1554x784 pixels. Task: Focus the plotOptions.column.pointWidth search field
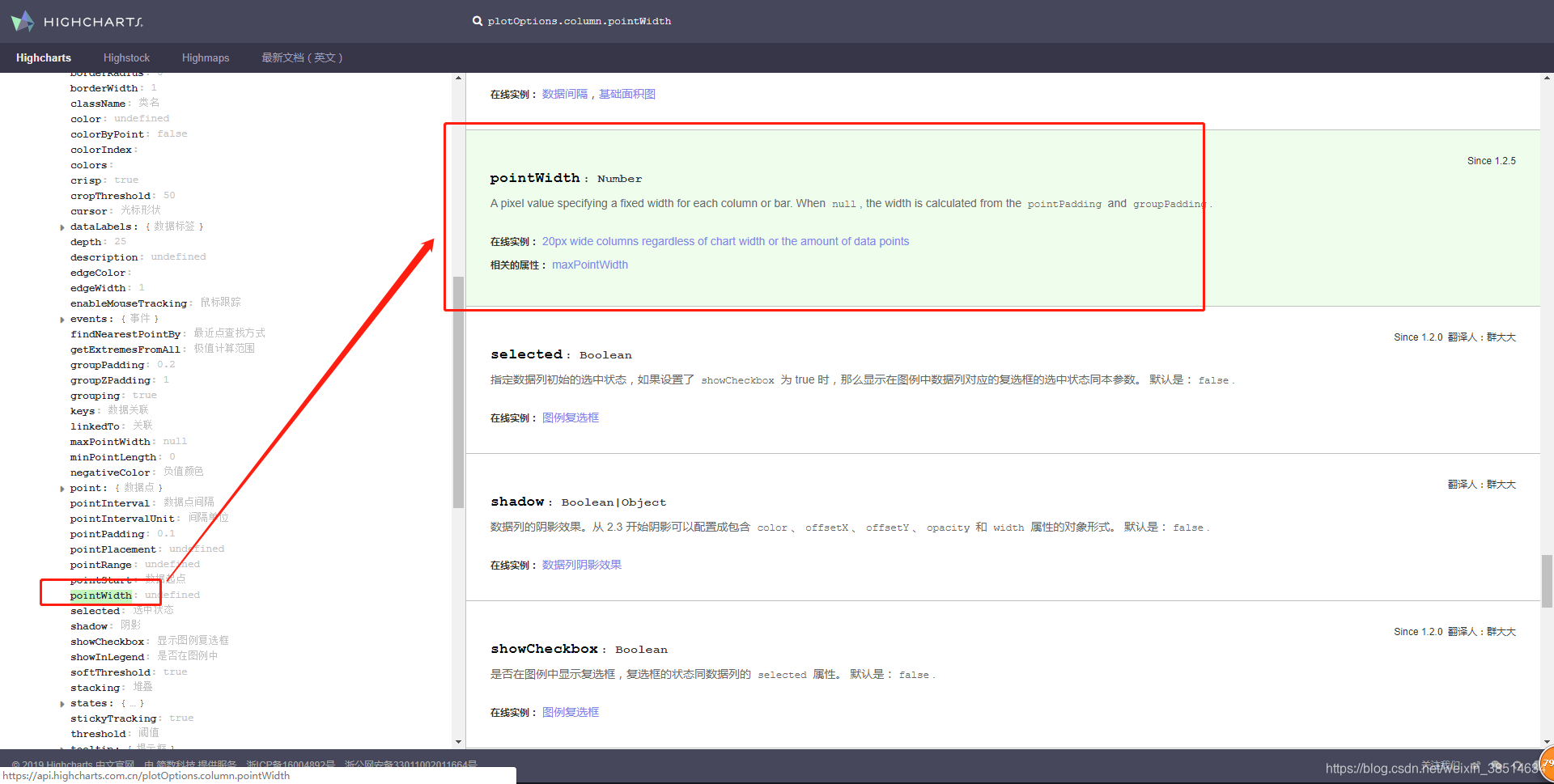(x=579, y=21)
